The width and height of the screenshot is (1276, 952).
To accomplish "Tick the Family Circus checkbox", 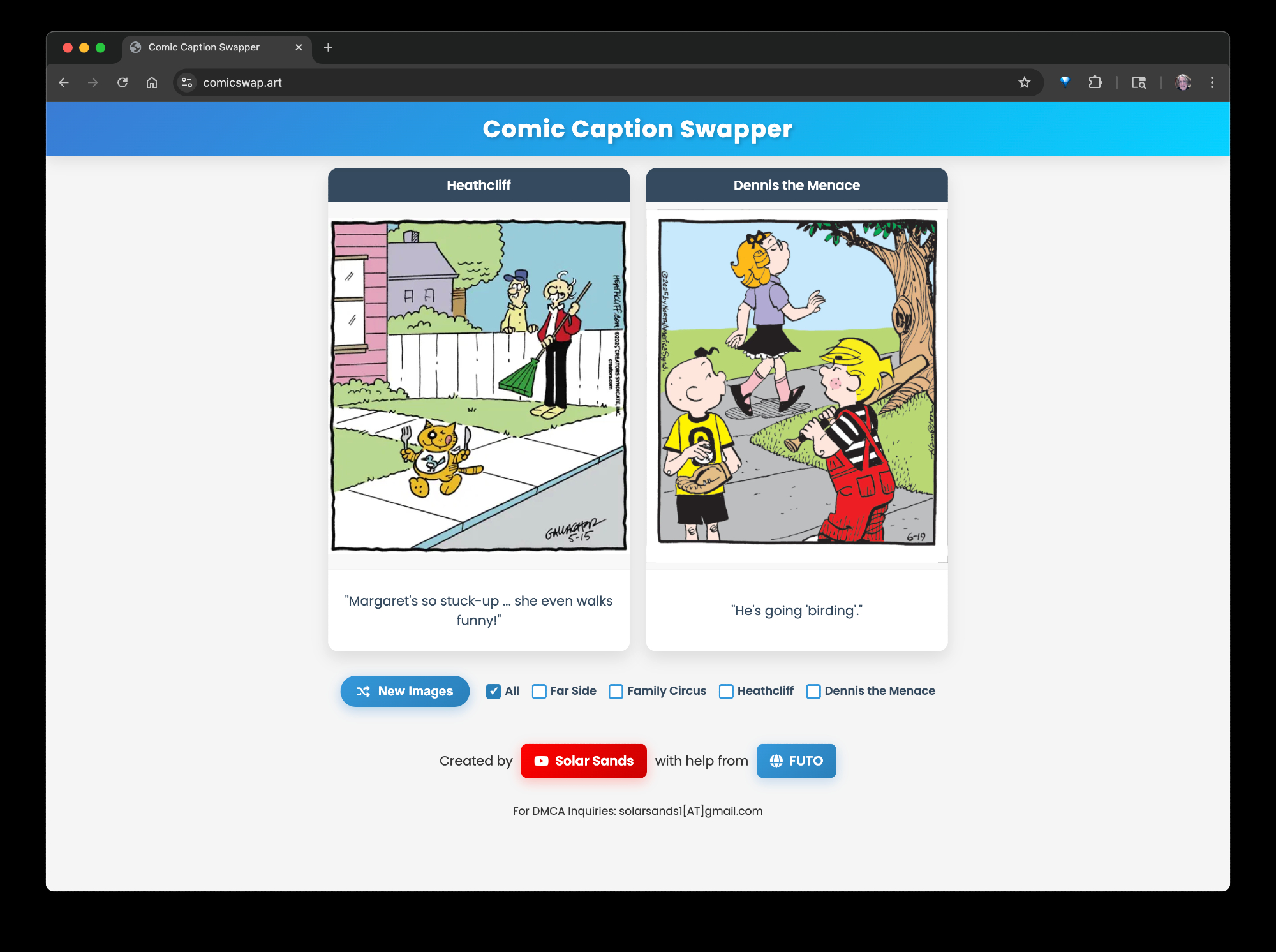I will (616, 691).
